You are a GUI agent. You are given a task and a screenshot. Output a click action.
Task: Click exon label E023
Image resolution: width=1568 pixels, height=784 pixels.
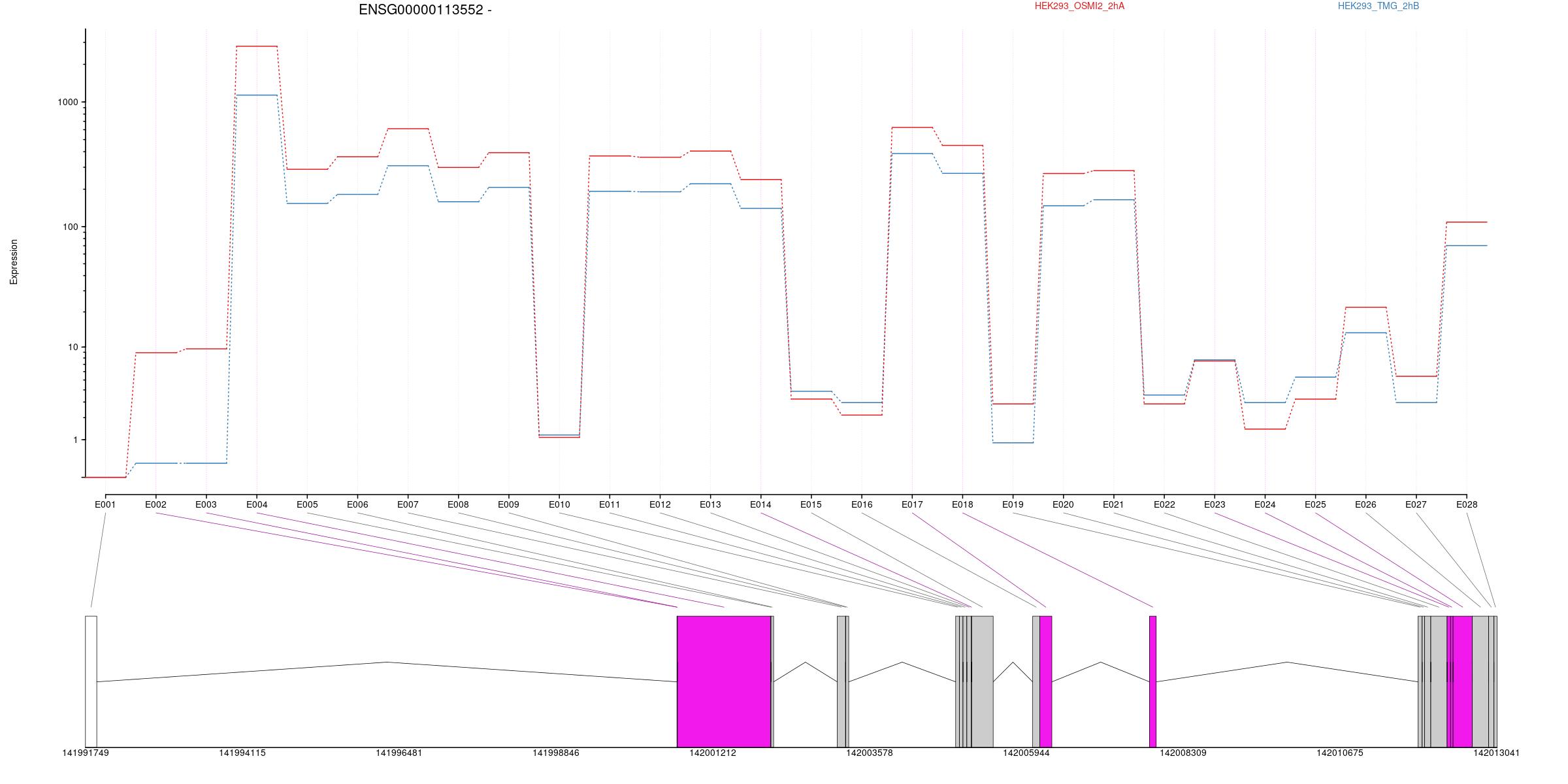[1215, 504]
